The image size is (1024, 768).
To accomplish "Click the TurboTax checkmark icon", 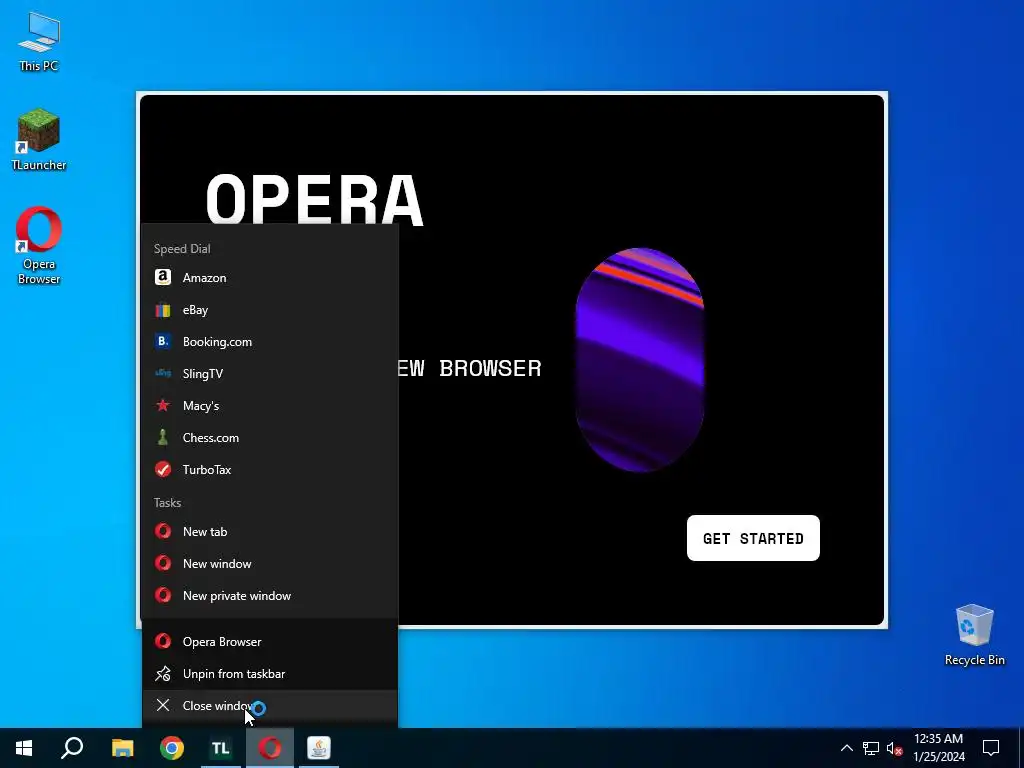I will (x=163, y=469).
